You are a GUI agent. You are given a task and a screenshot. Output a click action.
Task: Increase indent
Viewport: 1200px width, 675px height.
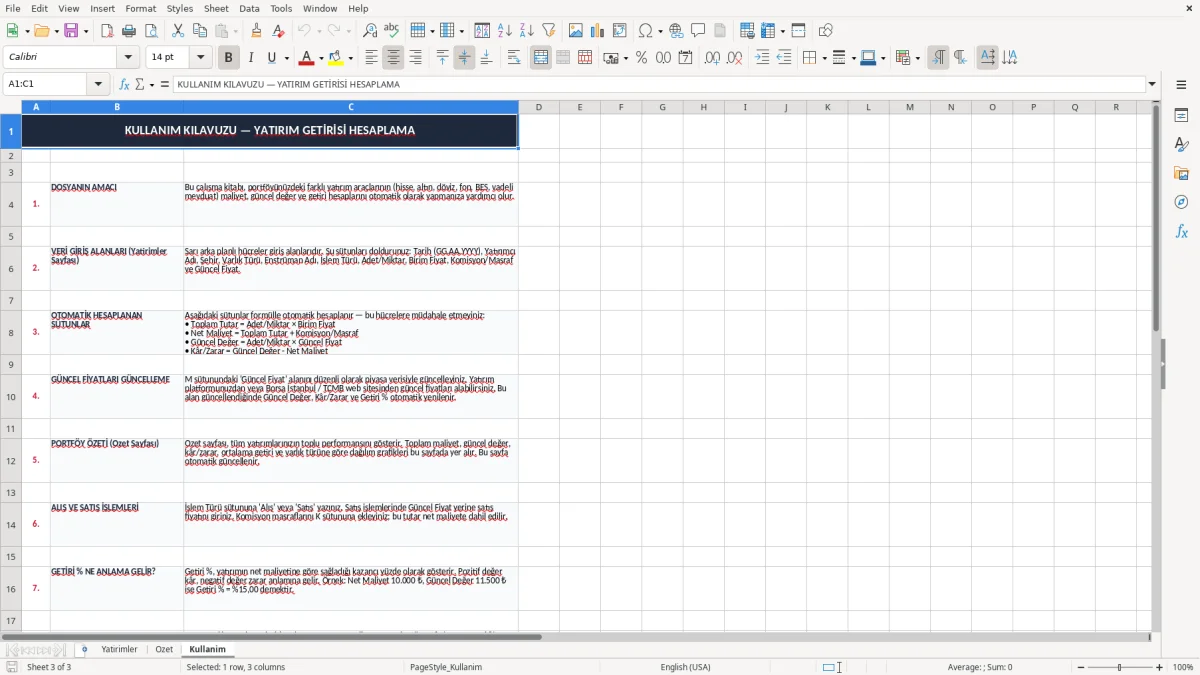[x=762, y=58]
